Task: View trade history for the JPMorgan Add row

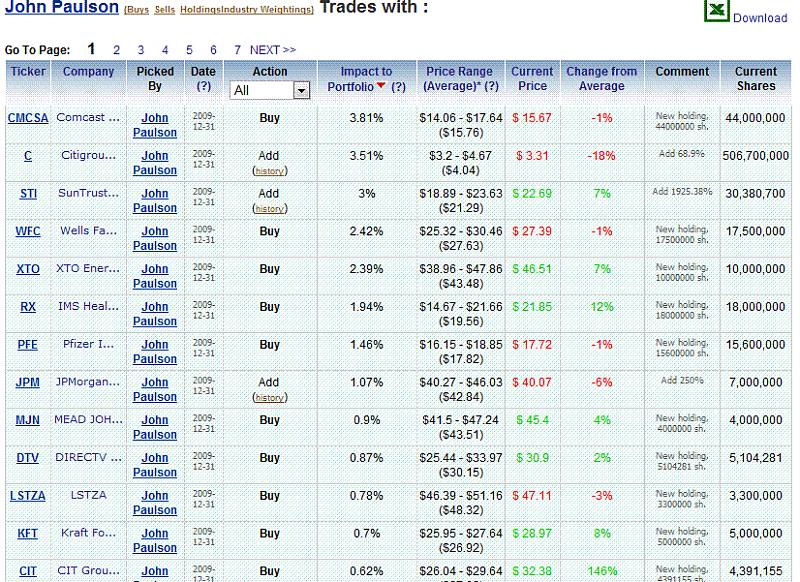Action: tap(270, 397)
